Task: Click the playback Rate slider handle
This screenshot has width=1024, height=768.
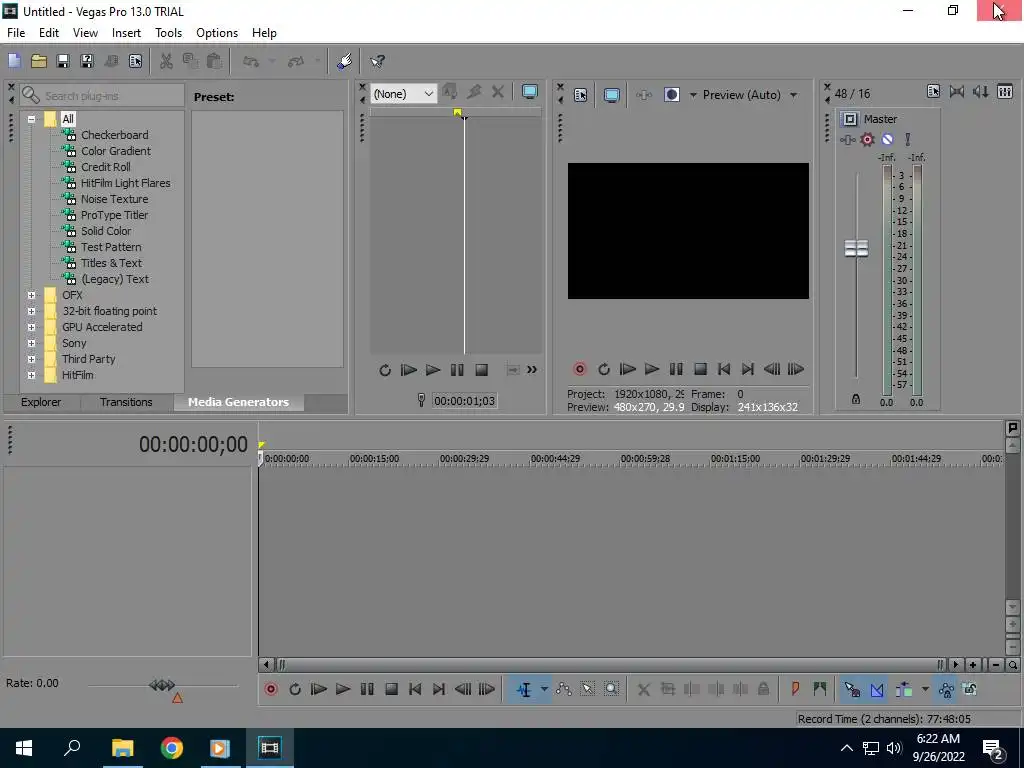Action: (161, 685)
